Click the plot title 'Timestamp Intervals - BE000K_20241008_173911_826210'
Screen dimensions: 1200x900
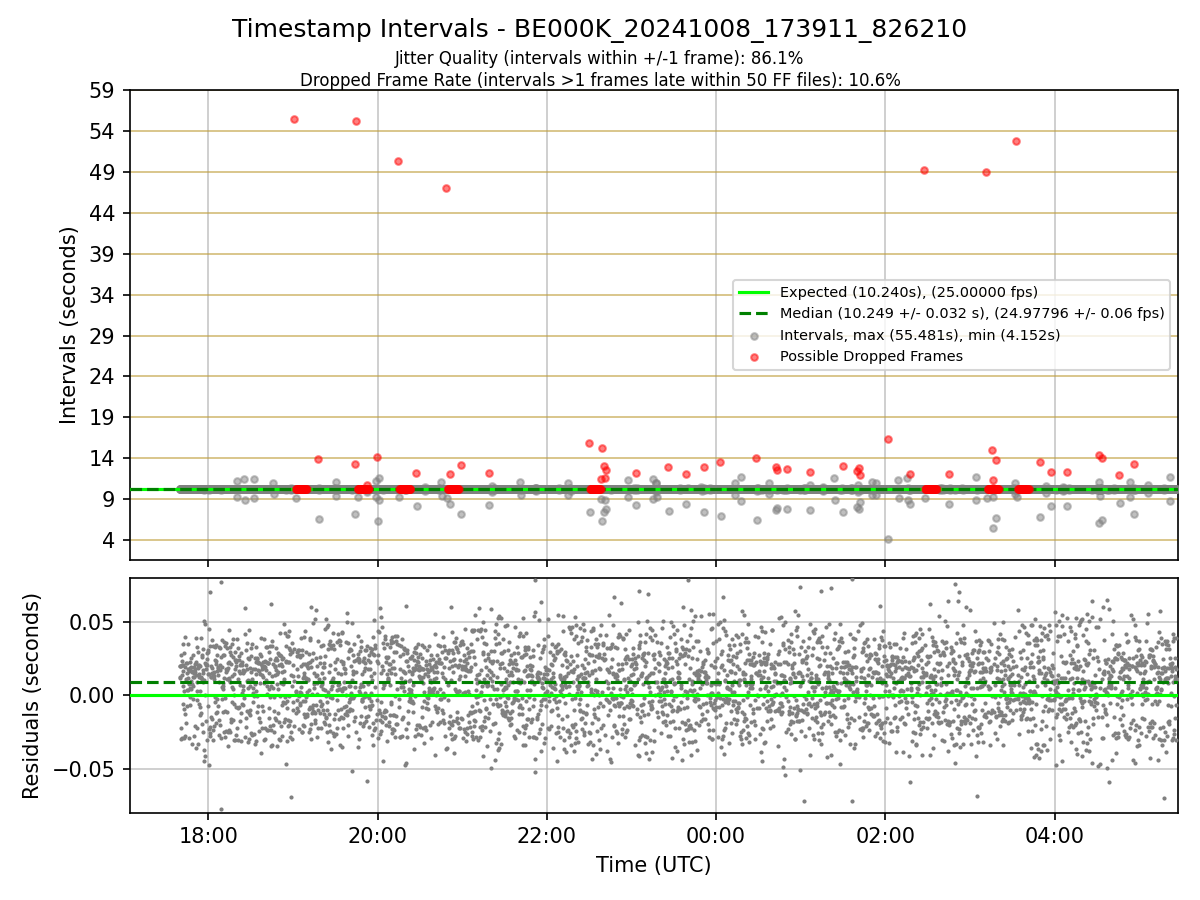click(599, 29)
